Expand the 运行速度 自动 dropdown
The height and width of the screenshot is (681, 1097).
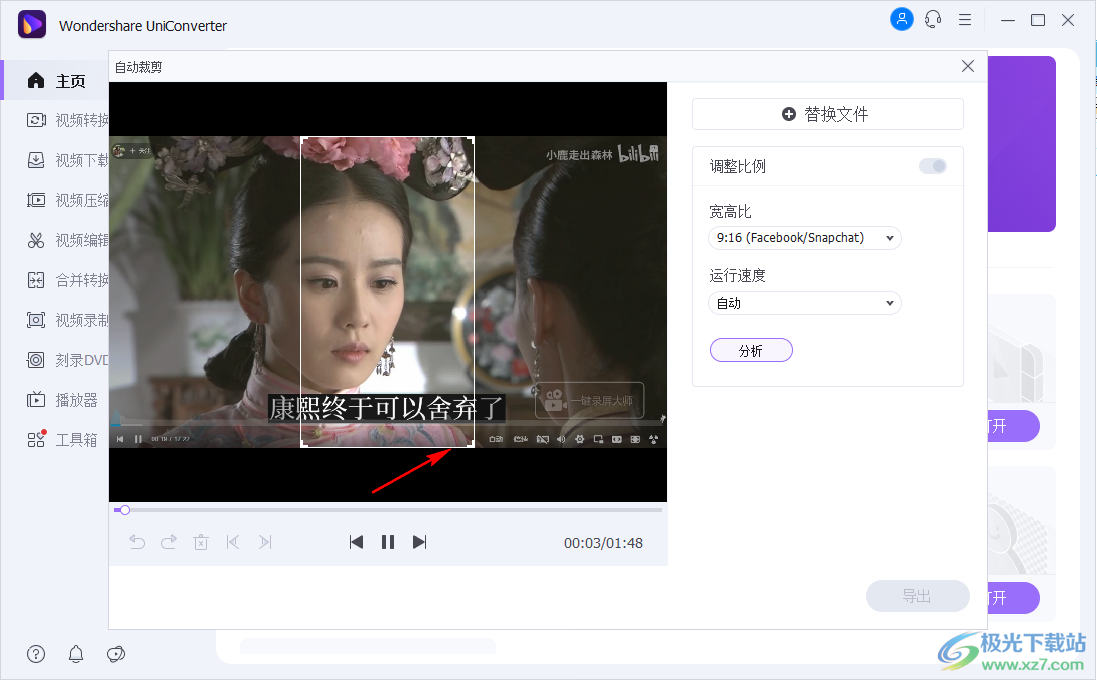tap(805, 303)
